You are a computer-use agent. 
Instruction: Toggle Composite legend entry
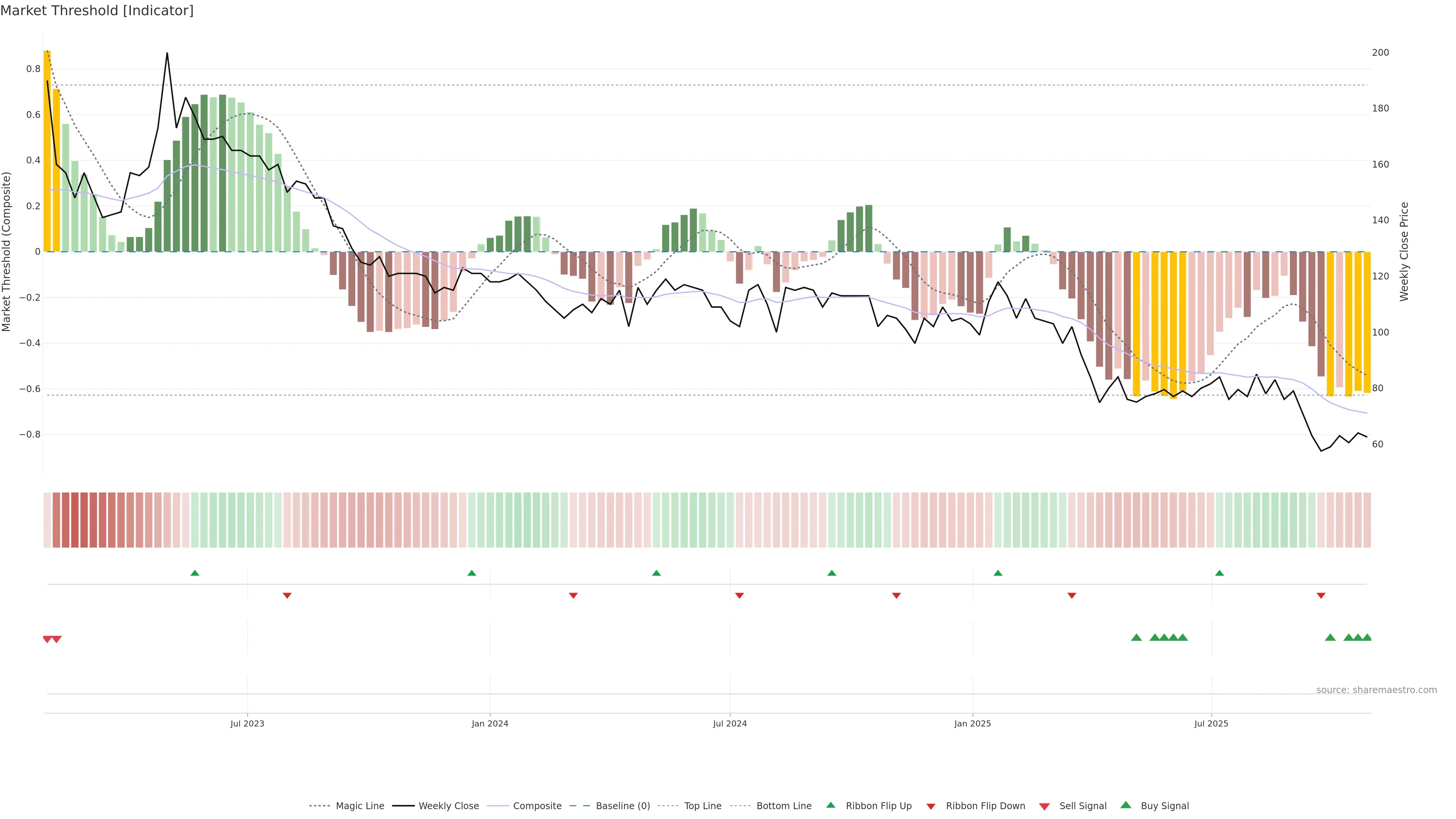537,806
